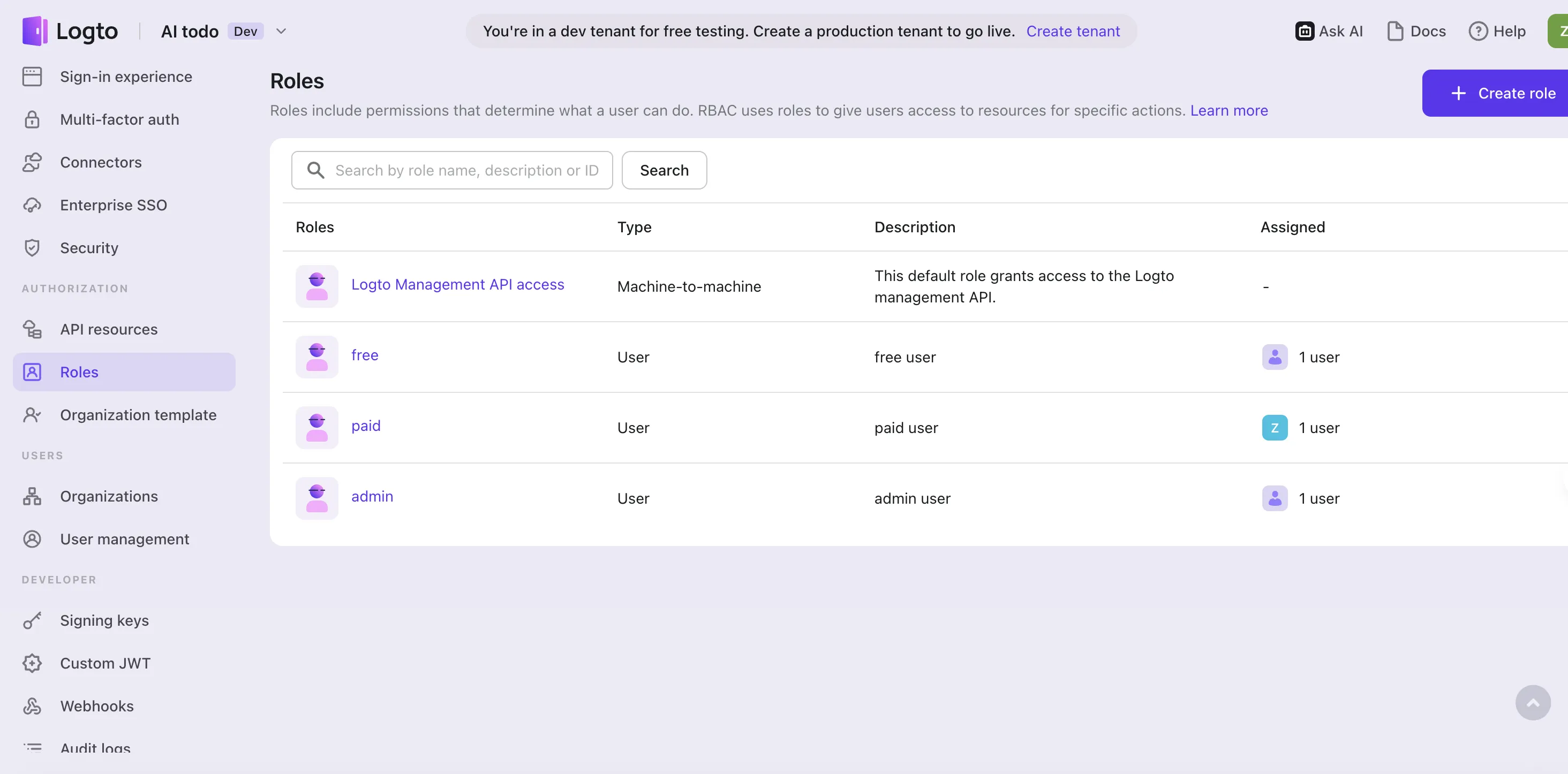
Task: Open the Organization template section
Action: click(x=138, y=415)
